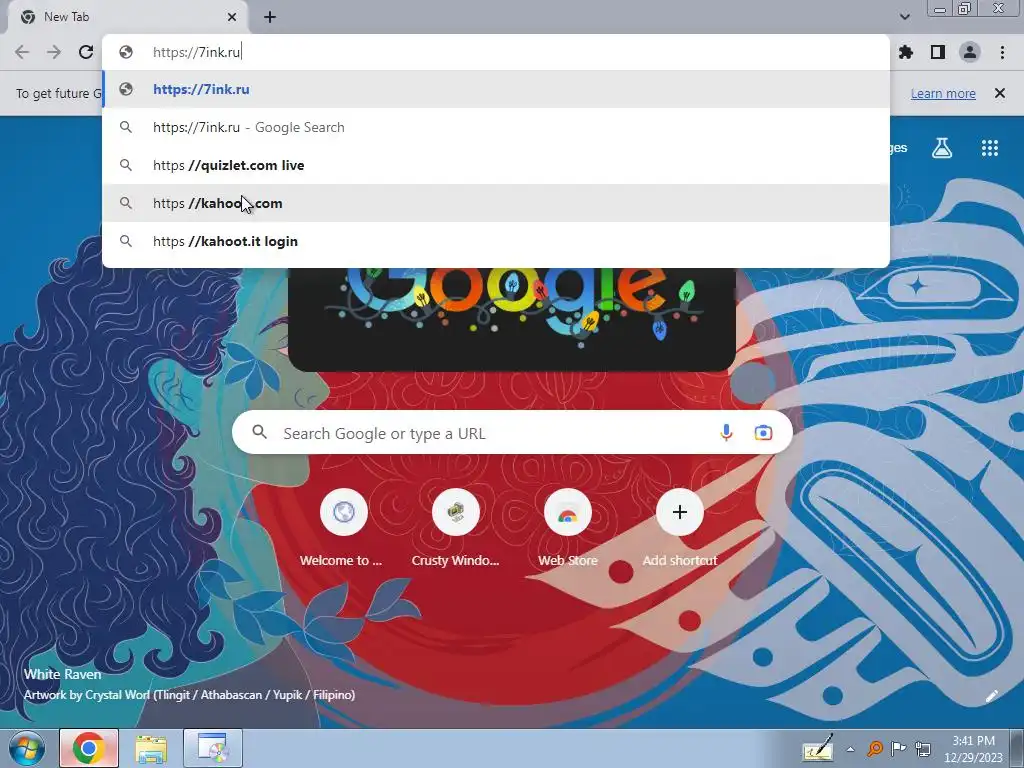Open the Web Store shortcut
The height and width of the screenshot is (768, 1024).
[x=568, y=512]
